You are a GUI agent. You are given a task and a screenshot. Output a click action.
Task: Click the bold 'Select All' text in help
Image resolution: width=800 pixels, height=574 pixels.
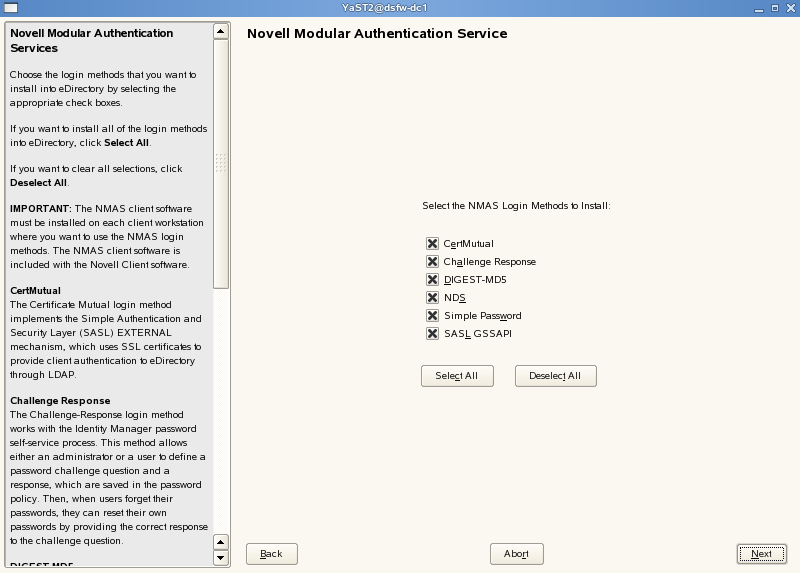(x=127, y=143)
